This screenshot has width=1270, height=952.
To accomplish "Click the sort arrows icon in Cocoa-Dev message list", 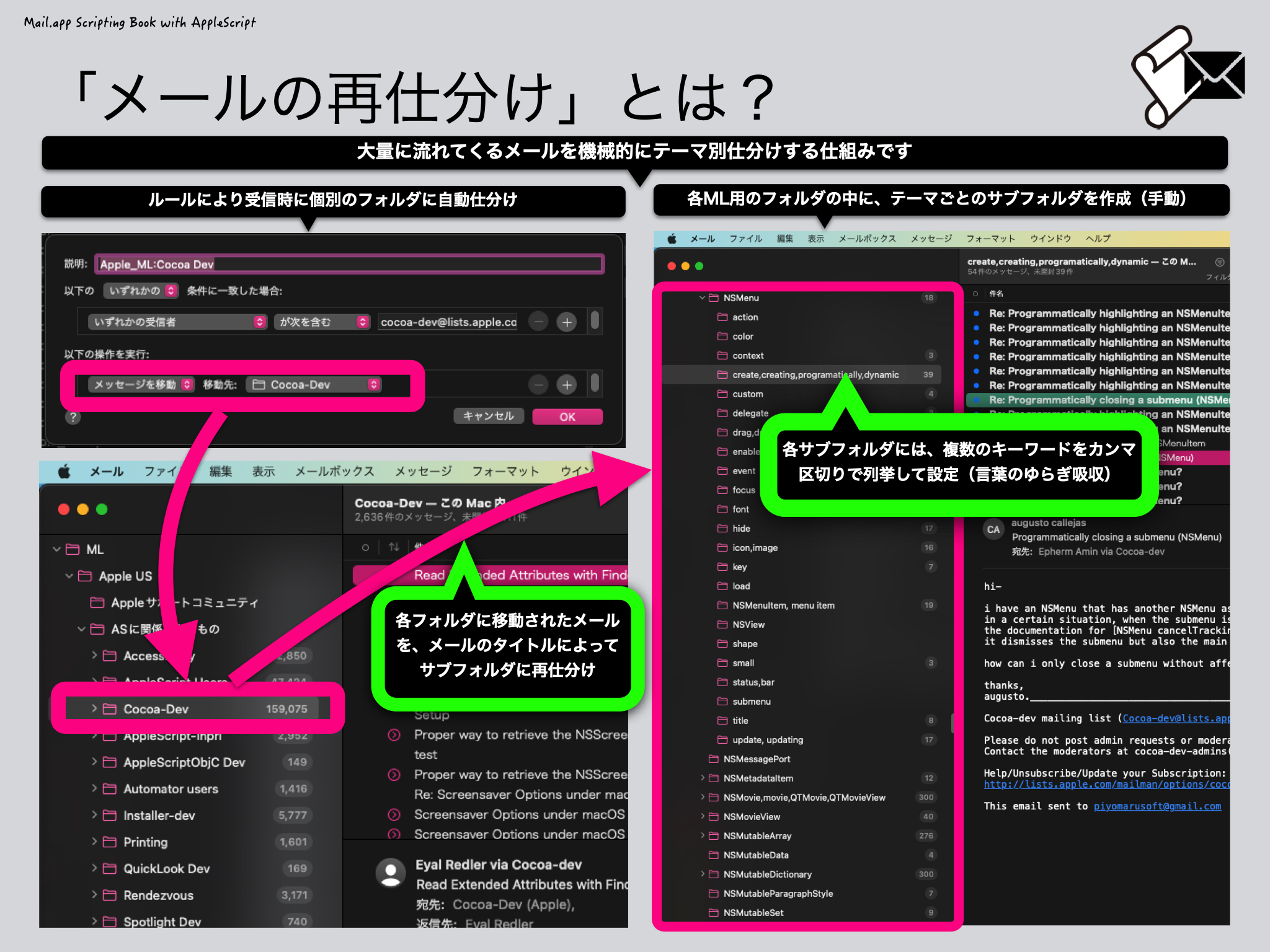I will [393, 548].
